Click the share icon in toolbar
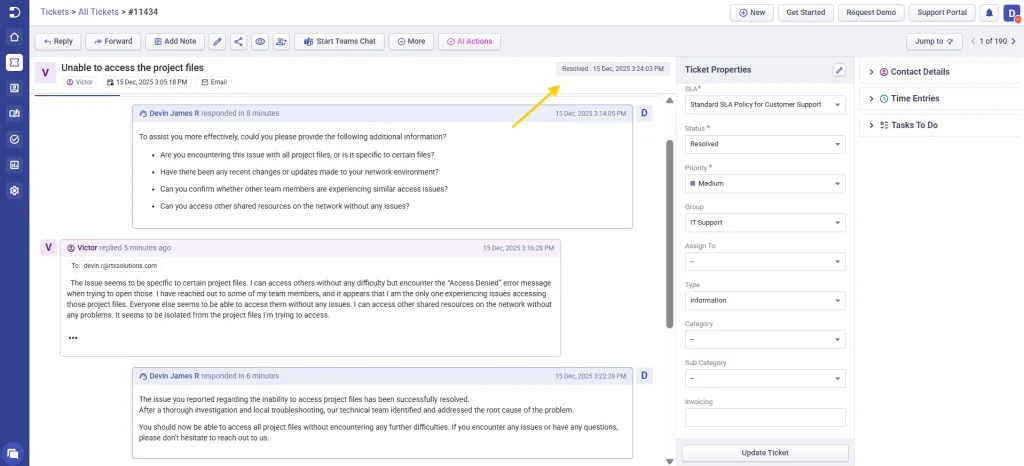 click(239, 42)
